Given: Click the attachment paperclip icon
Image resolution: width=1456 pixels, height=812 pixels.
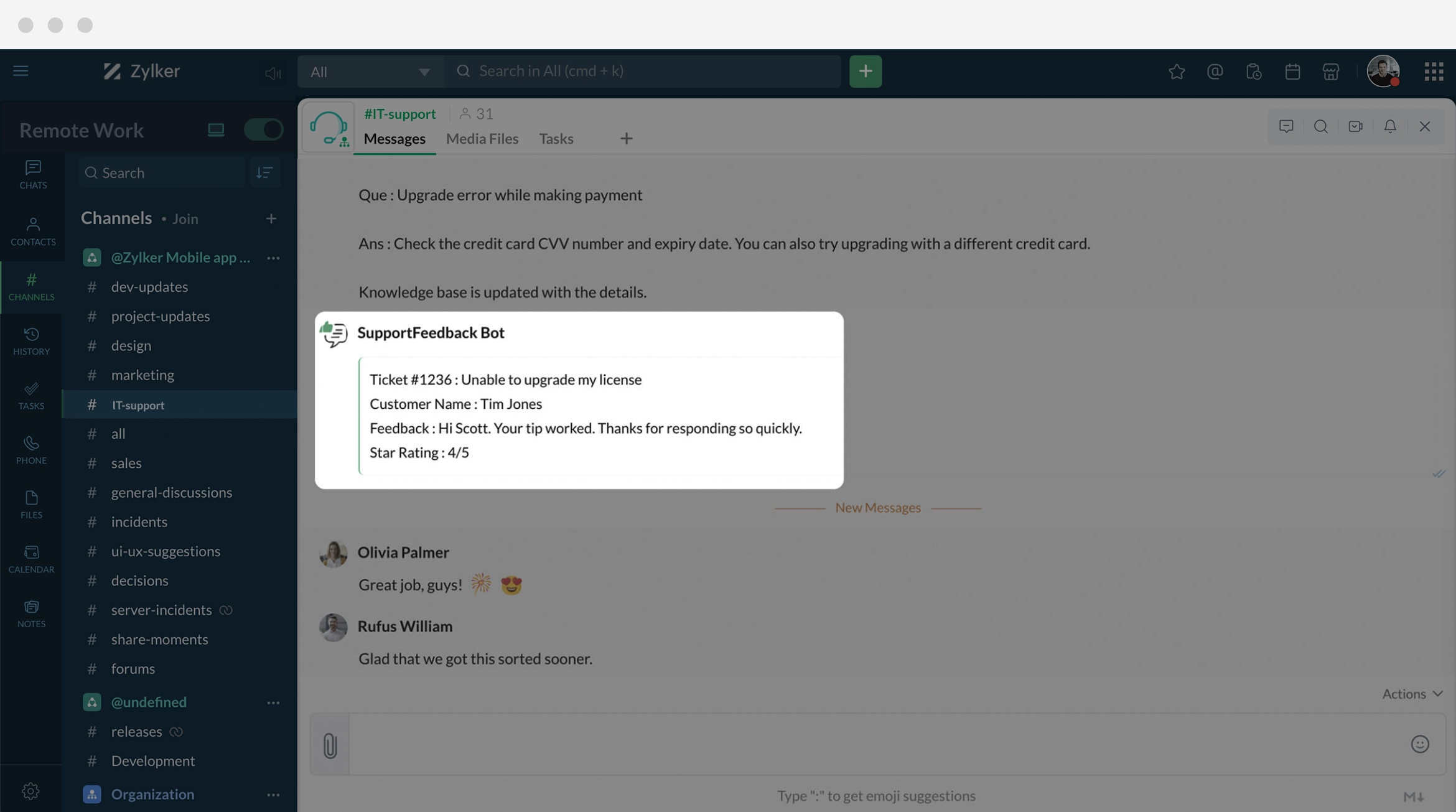Looking at the screenshot, I should (x=330, y=745).
